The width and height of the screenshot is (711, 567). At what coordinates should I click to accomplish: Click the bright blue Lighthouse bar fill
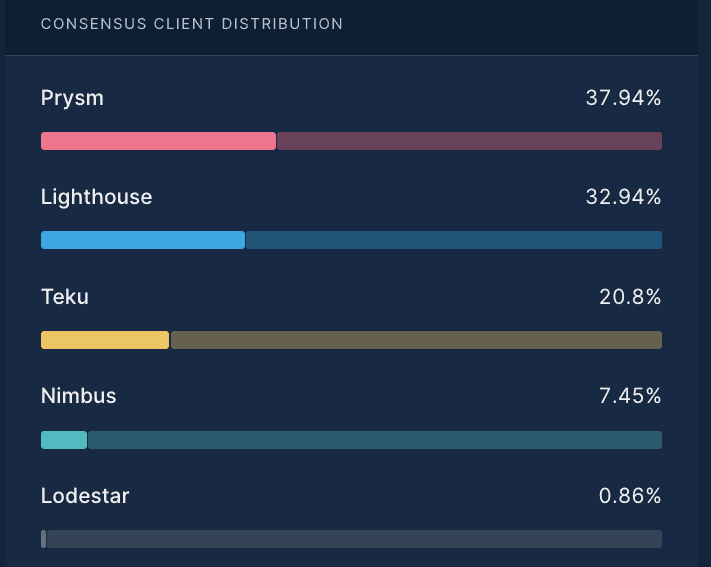pyautogui.click(x=142, y=240)
